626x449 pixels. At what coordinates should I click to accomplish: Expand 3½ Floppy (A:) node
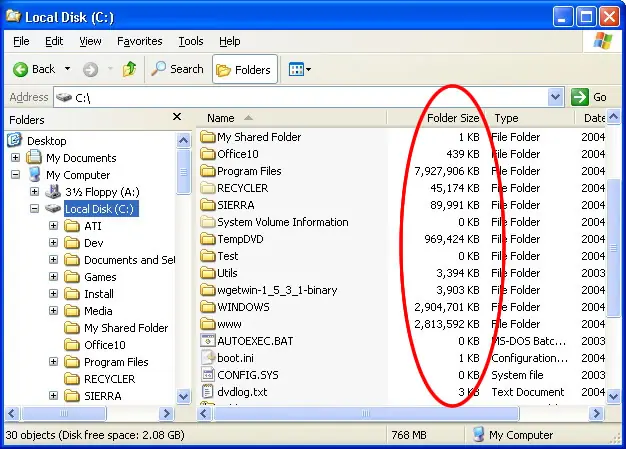[x=35, y=192]
